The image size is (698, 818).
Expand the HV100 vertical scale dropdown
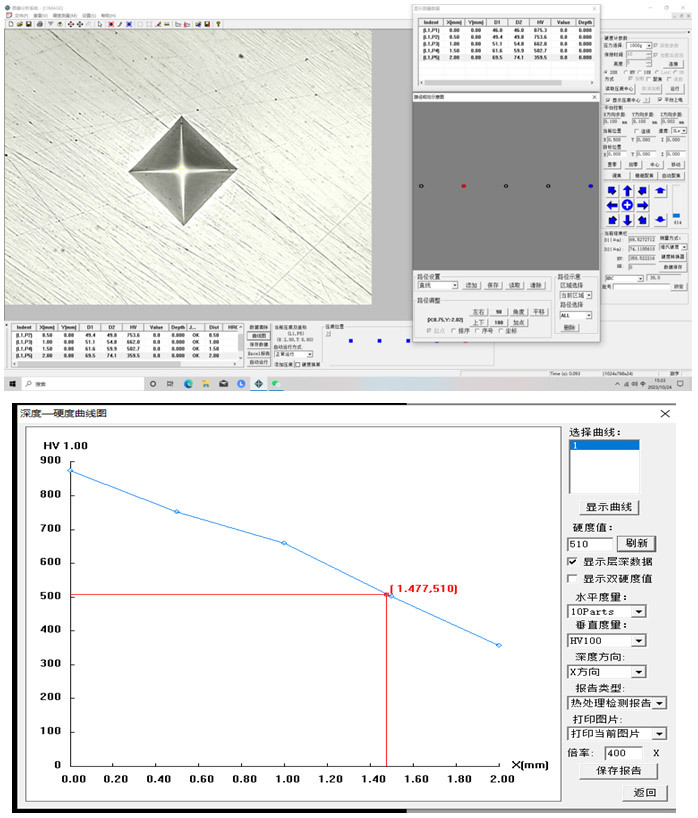coord(638,641)
